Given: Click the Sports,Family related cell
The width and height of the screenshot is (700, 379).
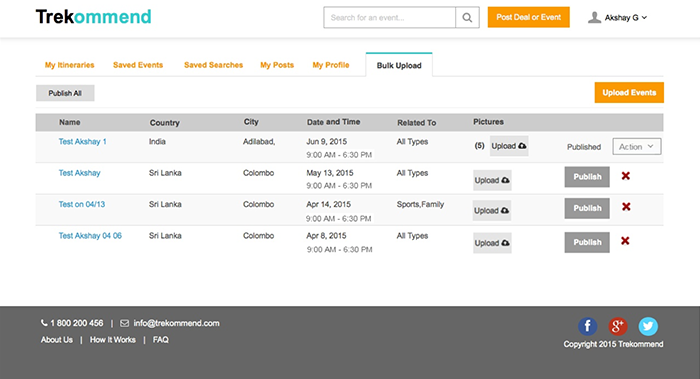Looking at the screenshot, I should pos(420,204).
